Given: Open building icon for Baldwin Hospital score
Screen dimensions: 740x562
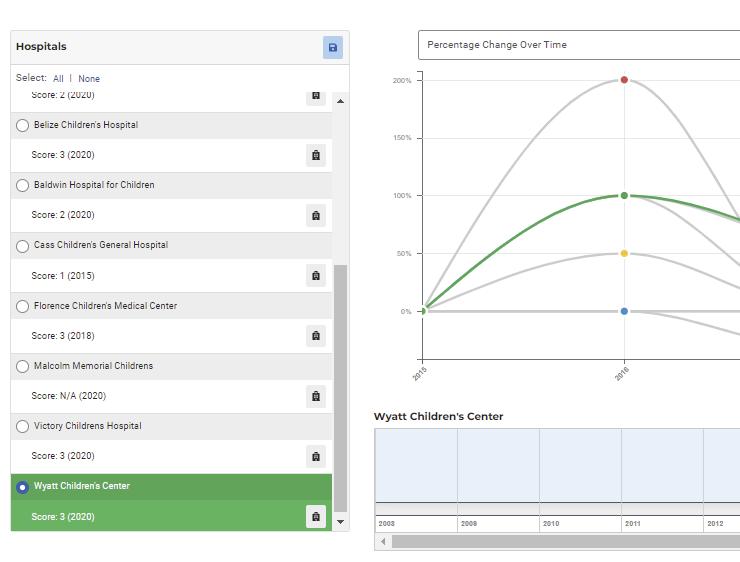Looking at the screenshot, I should (316, 216).
